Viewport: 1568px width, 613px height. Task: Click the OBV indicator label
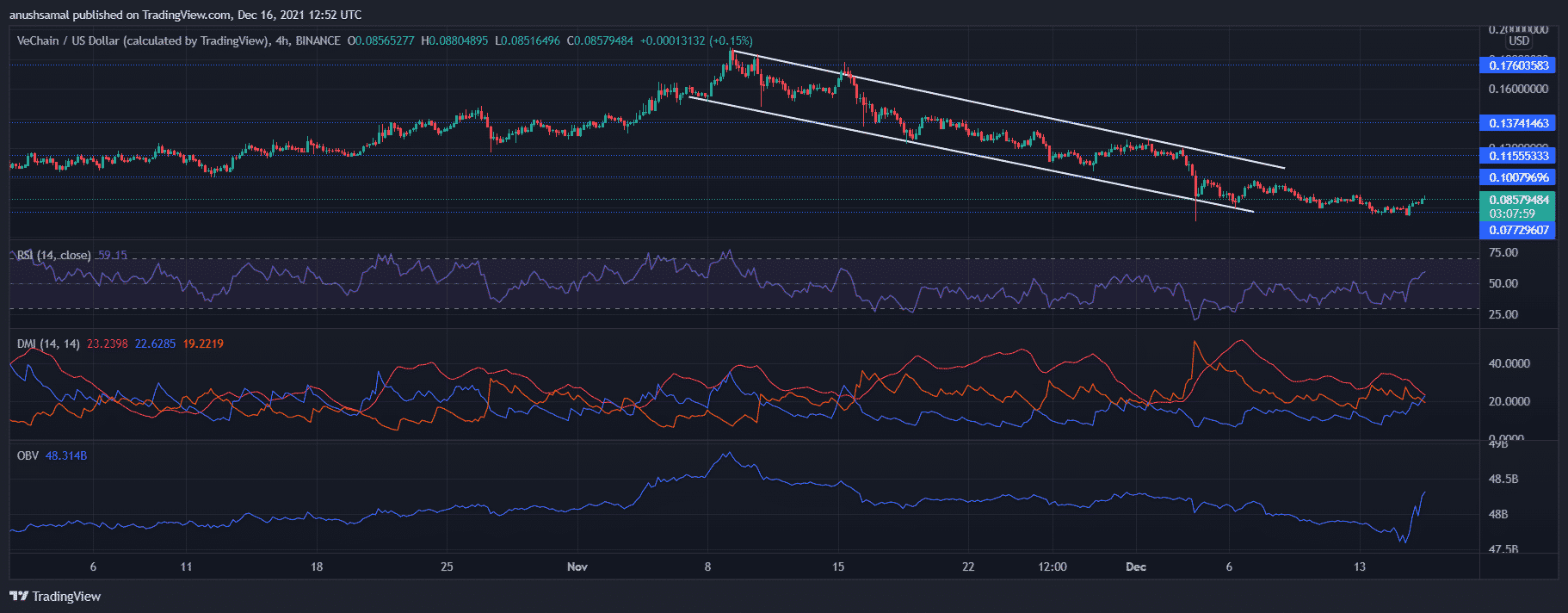coord(28,455)
